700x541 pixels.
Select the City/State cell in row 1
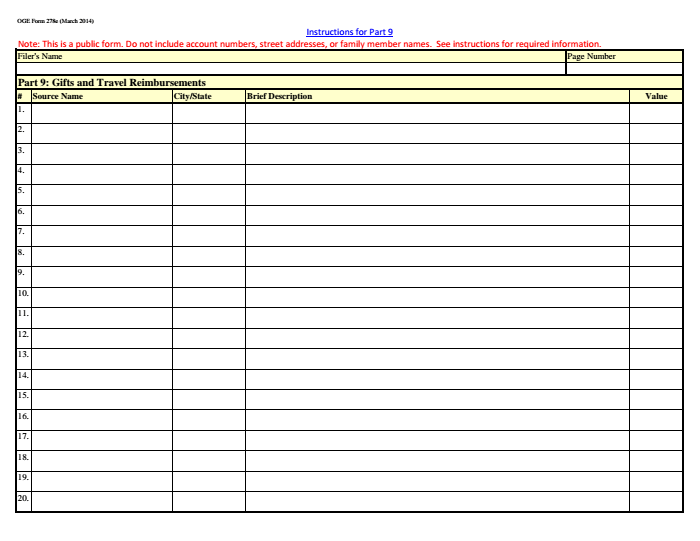(209, 113)
